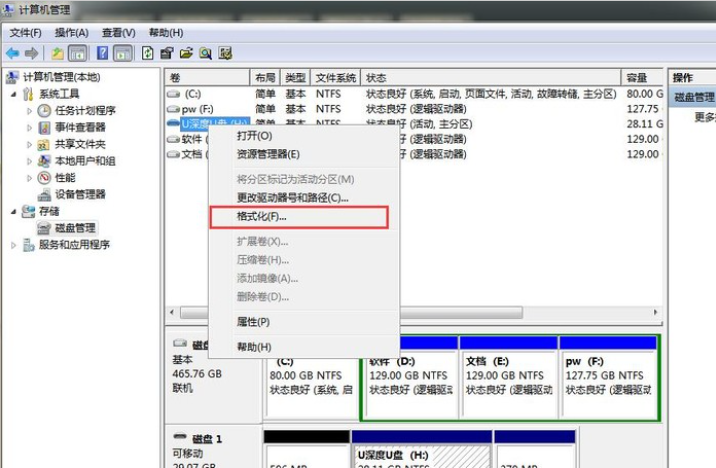Open the 帮助(H) menu in menu bar
The height and width of the screenshot is (468, 716).
point(166,33)
